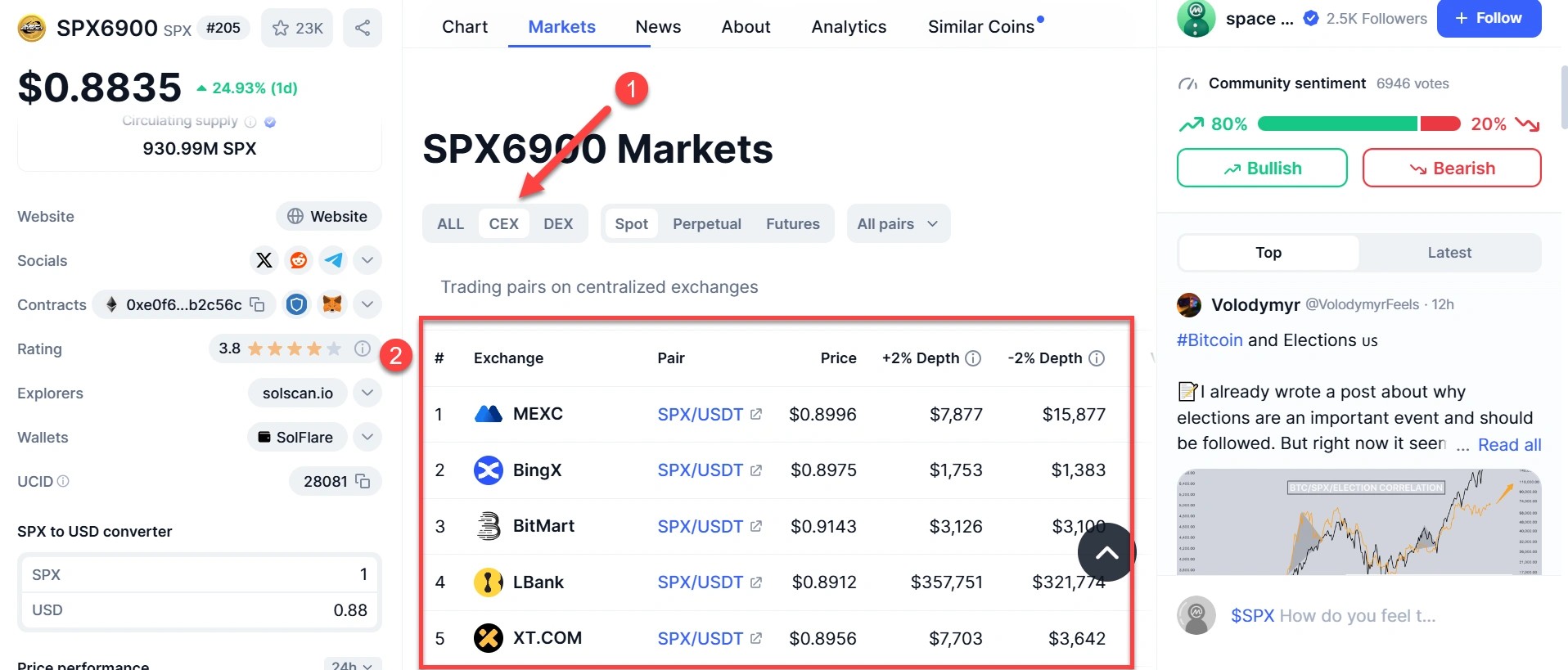This screenshot has width=1568, height=670.
Task: Switch the pairs filter to Perpetual
Action: tap(707, 223)
